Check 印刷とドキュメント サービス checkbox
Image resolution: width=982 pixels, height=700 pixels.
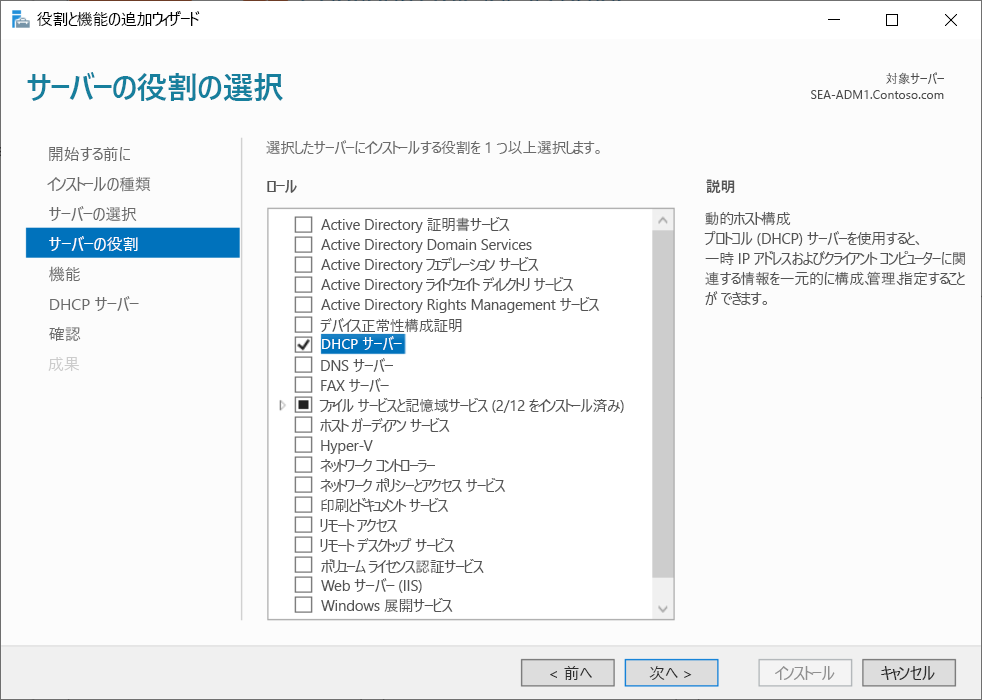click(303, 505)
